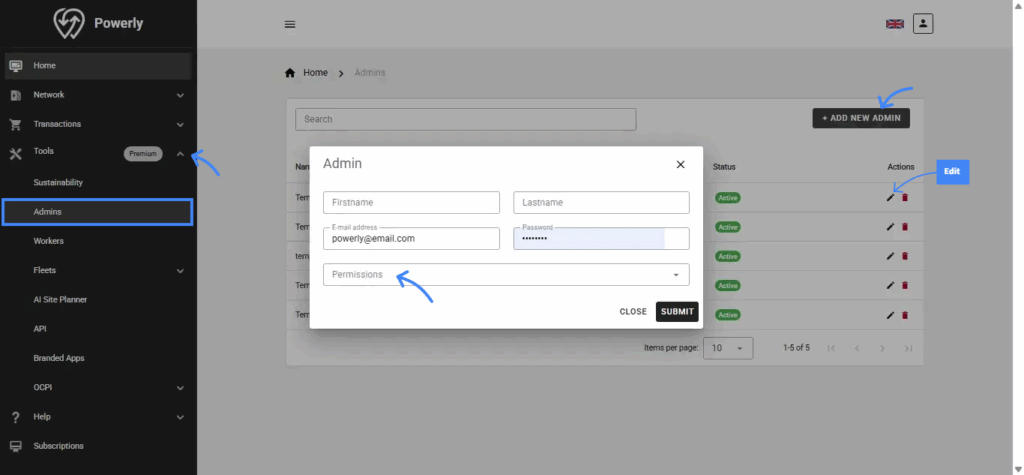Close the Admin dialog with X
The image size is (1024, 475).
(680, 164)
